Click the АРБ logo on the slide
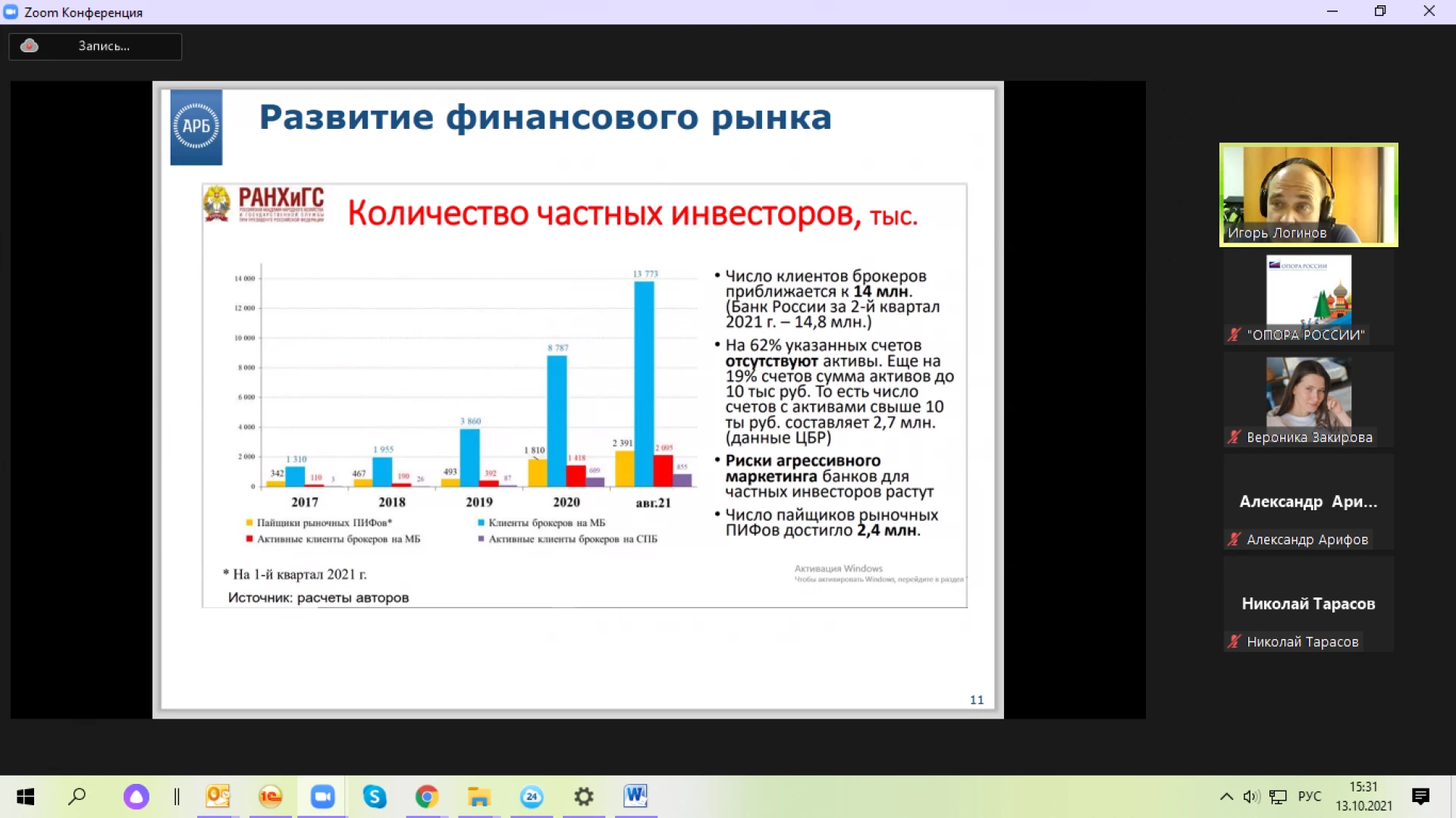The height and width of the screenshot is (818, 1456). click(x=196, y=127)
